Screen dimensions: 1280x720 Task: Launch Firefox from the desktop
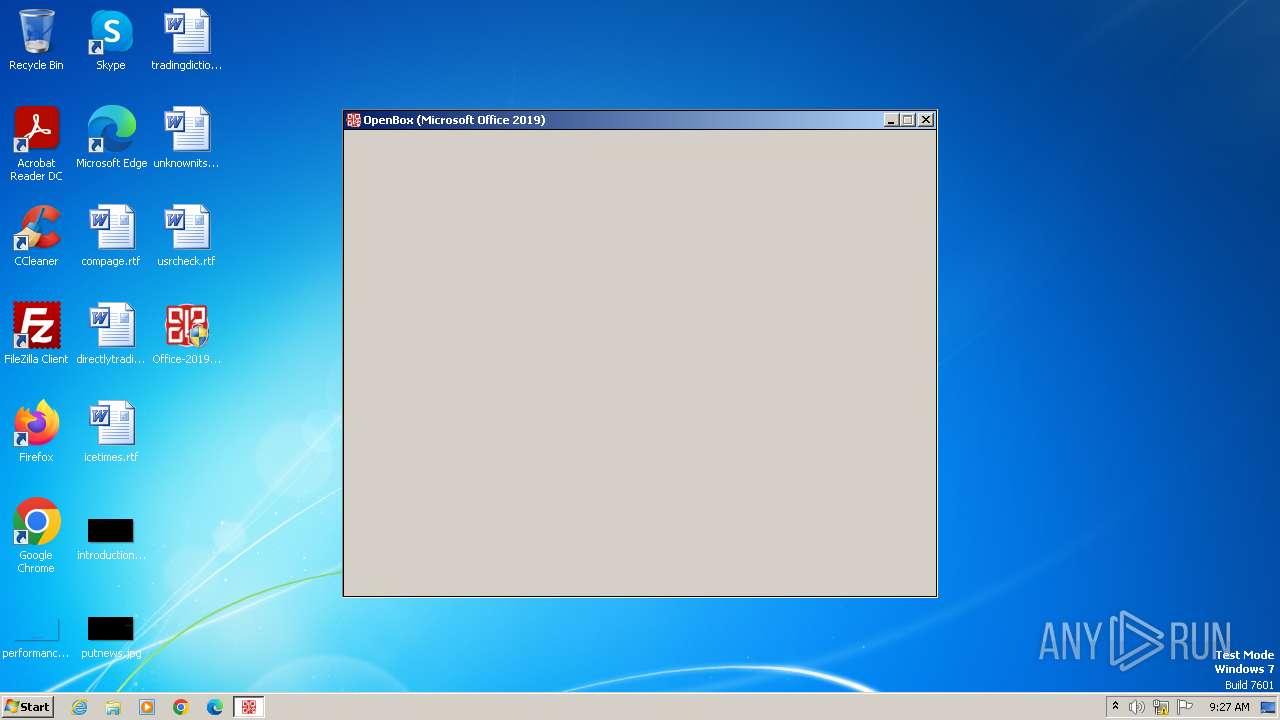(x=36, y=432)
